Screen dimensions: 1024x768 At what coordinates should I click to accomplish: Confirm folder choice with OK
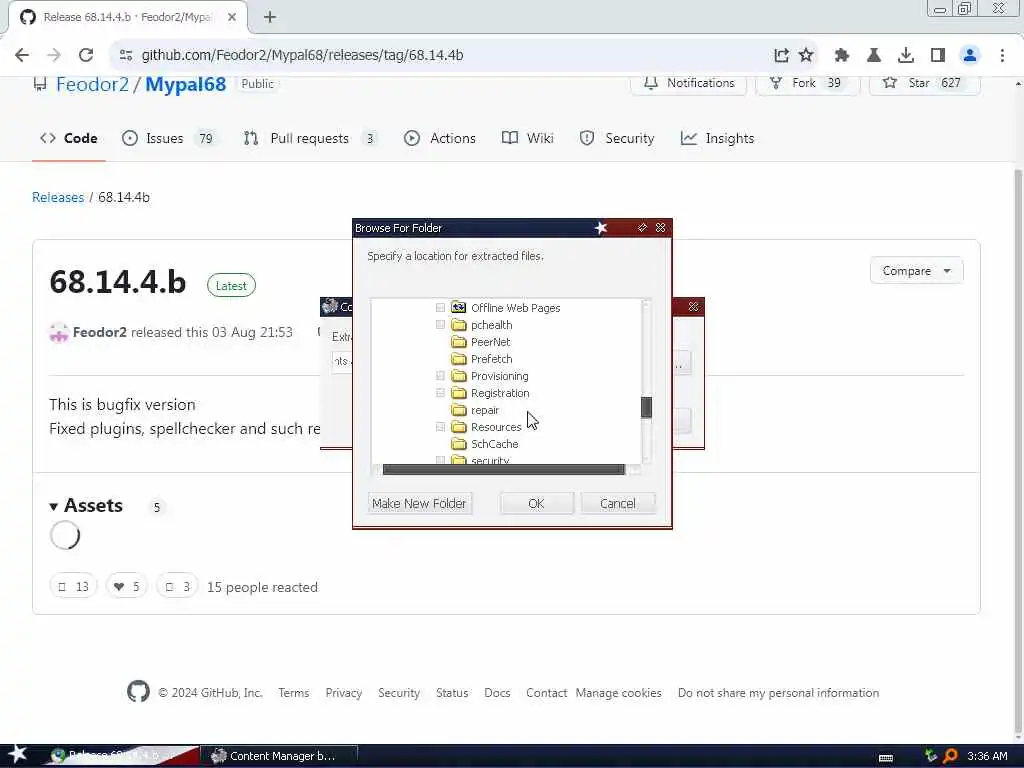pos(536,503)
